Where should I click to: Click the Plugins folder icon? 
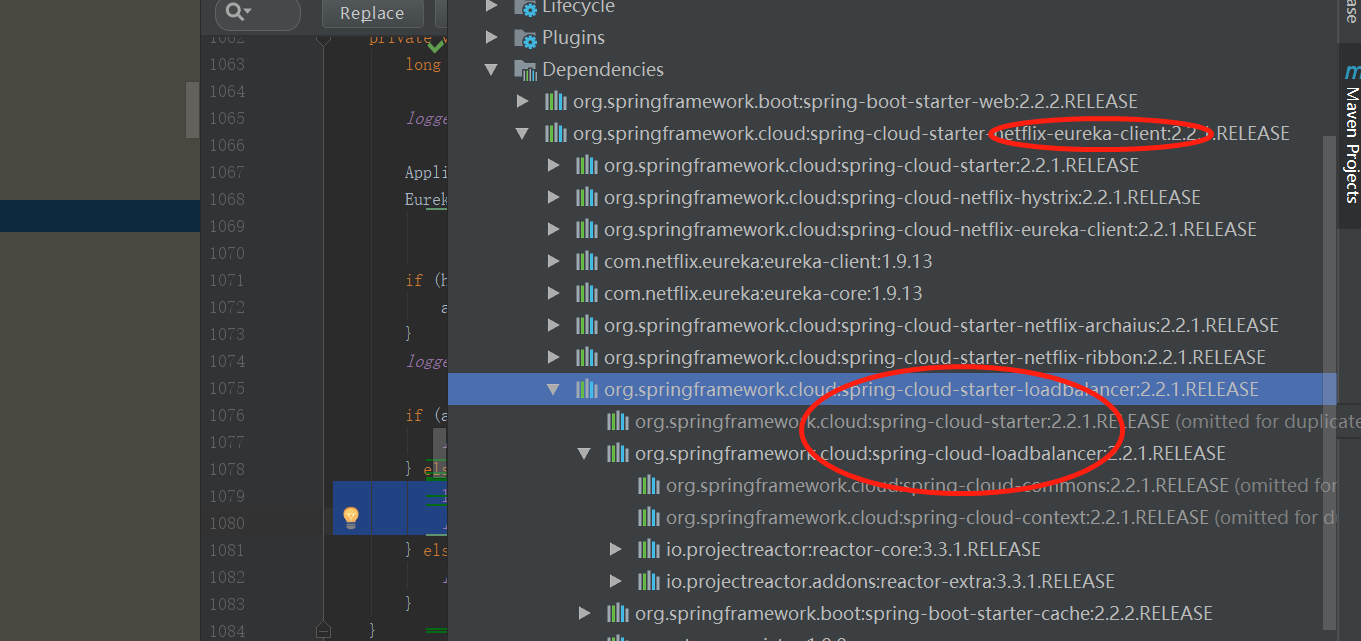[x=525, y=38]
